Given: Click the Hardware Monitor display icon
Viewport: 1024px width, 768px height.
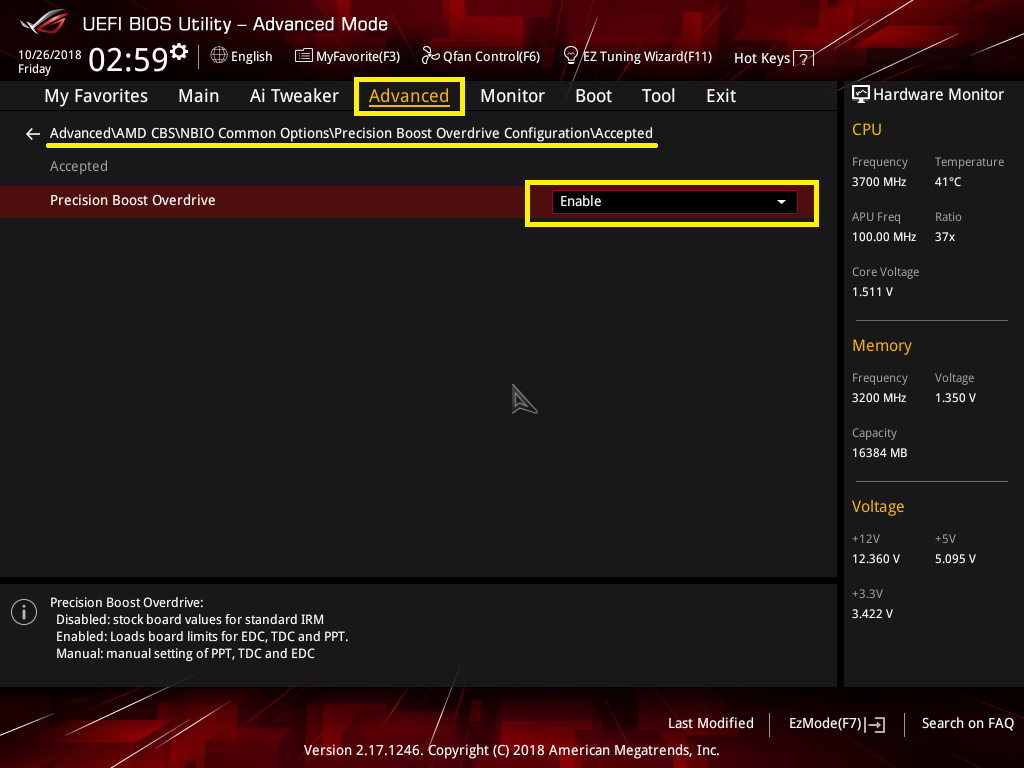Looking at the screenshot, I should pos(861,95).
